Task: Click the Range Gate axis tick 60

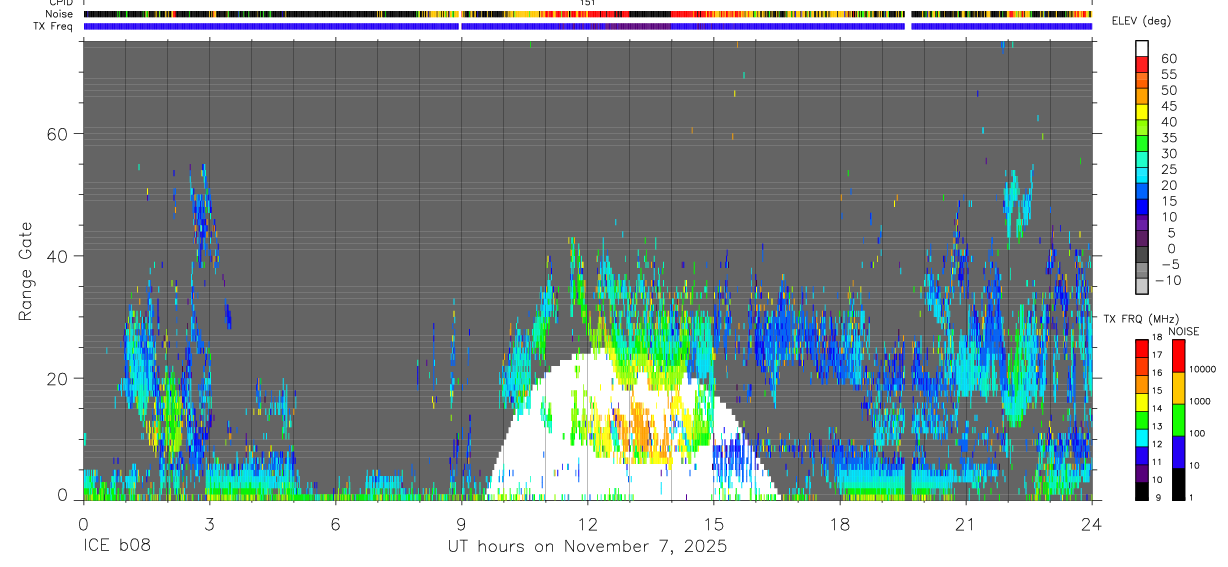Action: click(x=59, y=134)
